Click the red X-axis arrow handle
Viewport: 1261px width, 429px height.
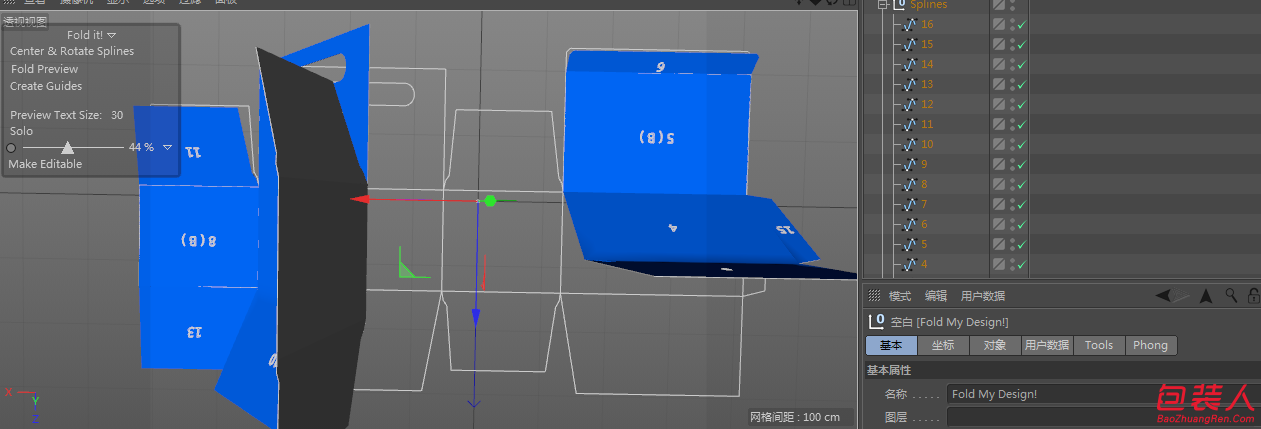(x=358, y=200)
